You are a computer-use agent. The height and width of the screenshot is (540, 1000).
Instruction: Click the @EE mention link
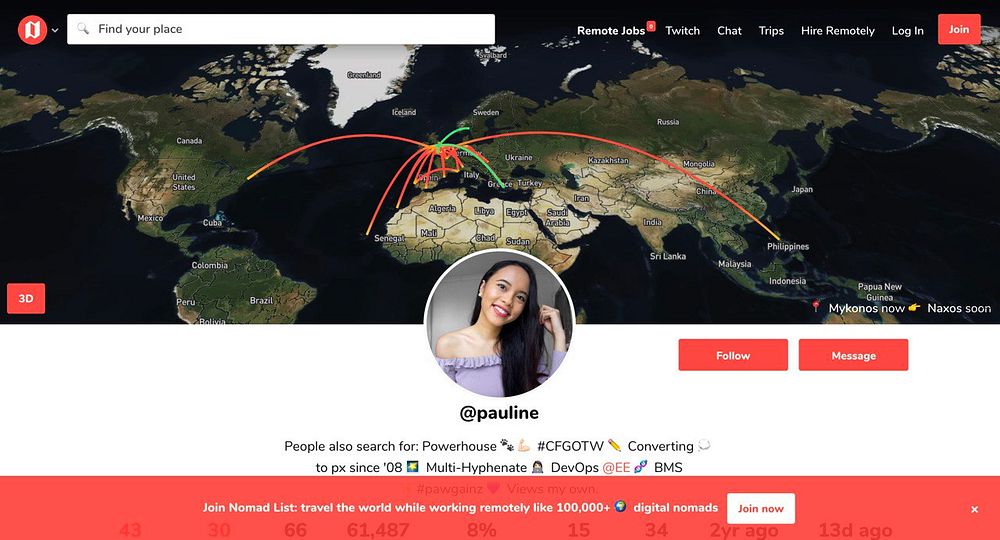(616, 467)
